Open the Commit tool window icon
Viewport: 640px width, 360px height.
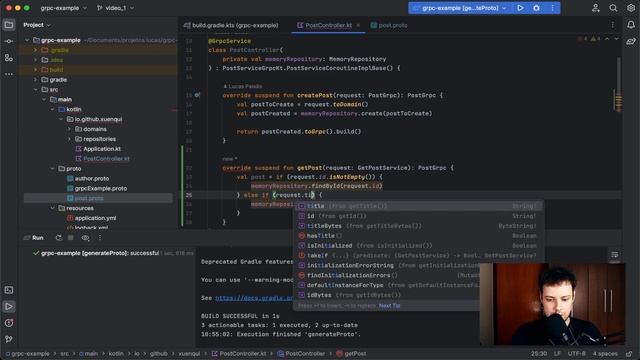(9, 41)
